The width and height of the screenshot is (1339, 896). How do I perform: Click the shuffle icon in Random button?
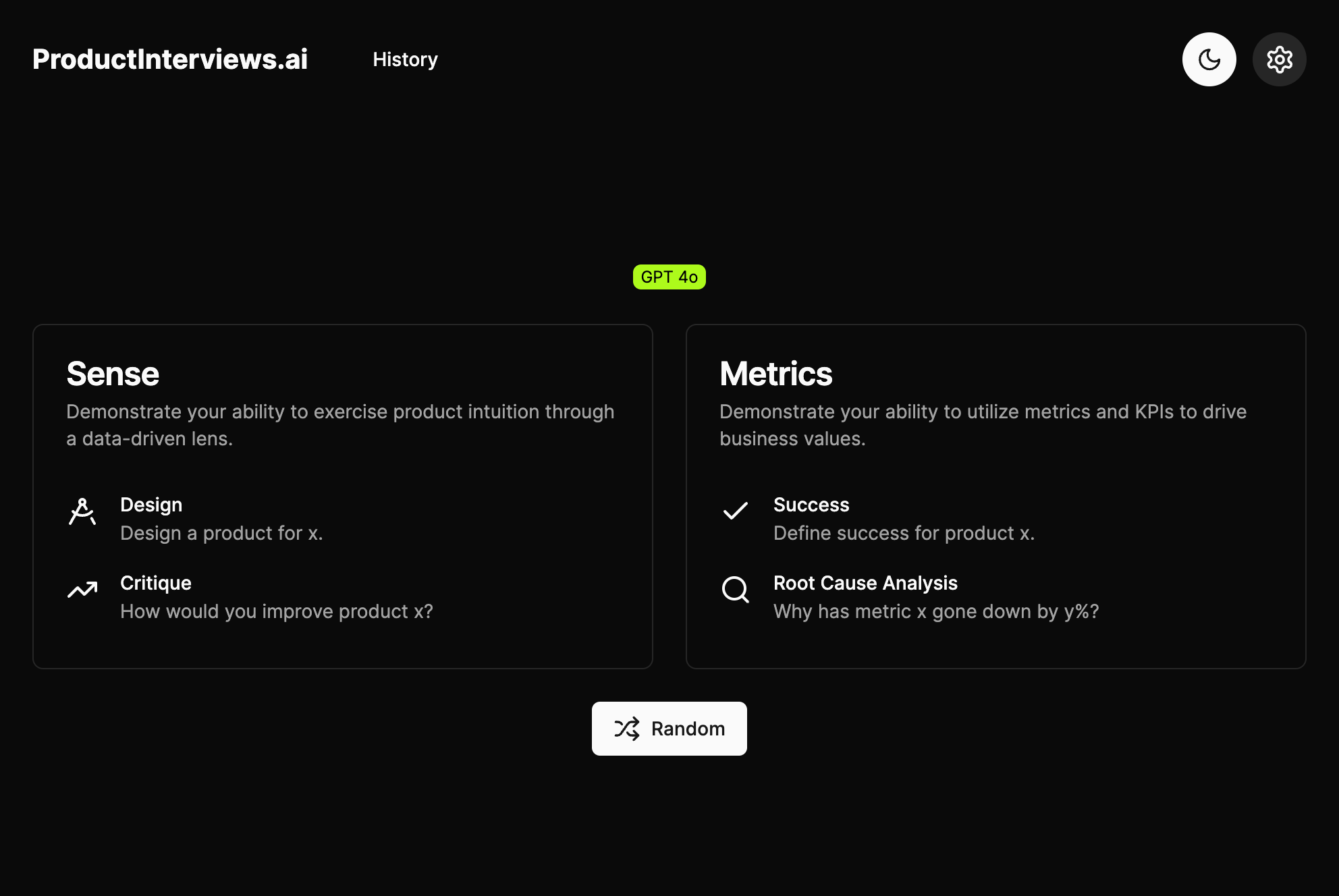627,729
